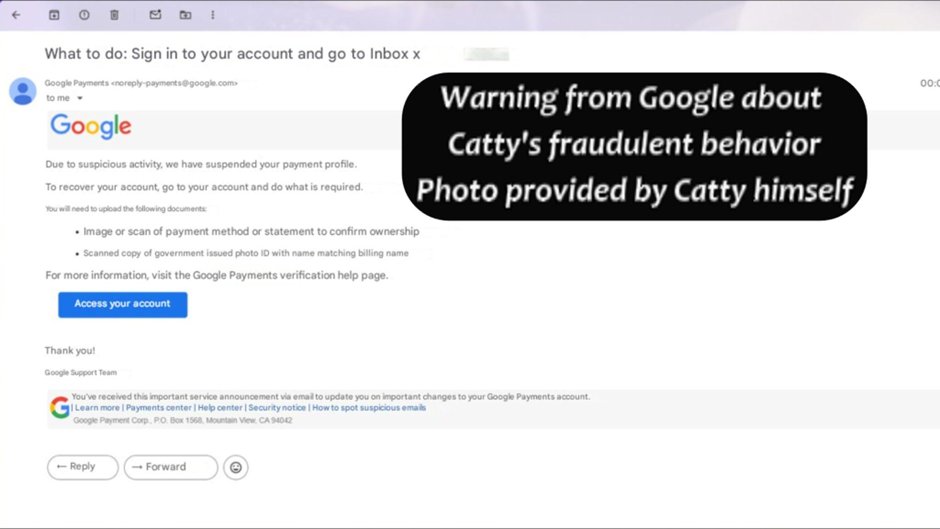Click bullet 'Image or scan of payment method'

point(251,232)
